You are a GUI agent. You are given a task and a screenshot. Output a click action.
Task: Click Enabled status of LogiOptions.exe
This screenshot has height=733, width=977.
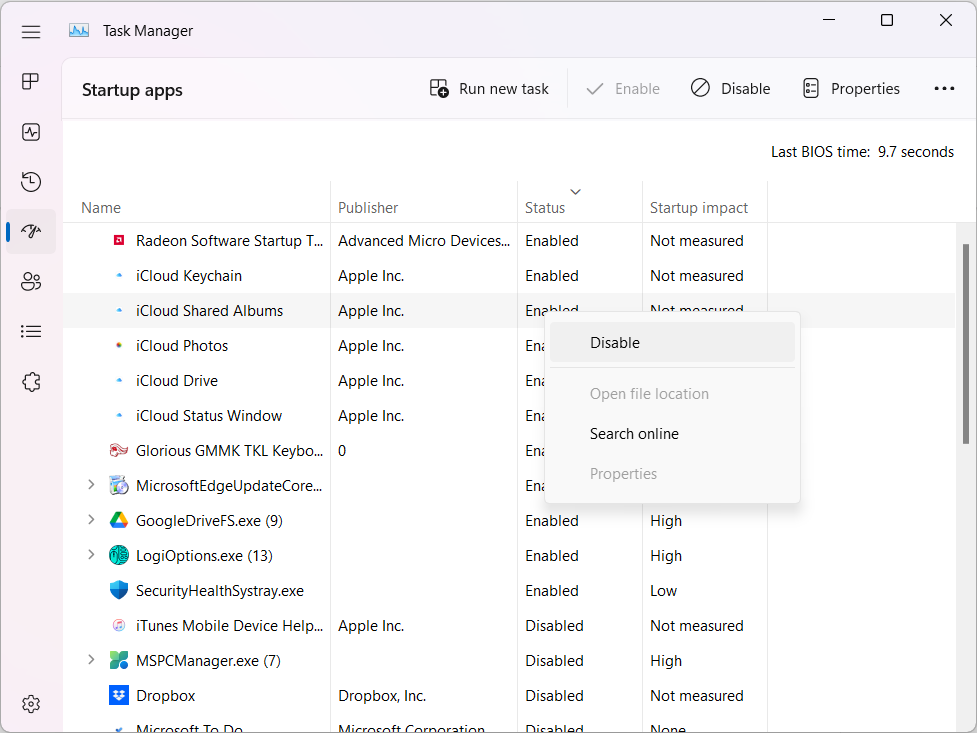tap(551, 556)
